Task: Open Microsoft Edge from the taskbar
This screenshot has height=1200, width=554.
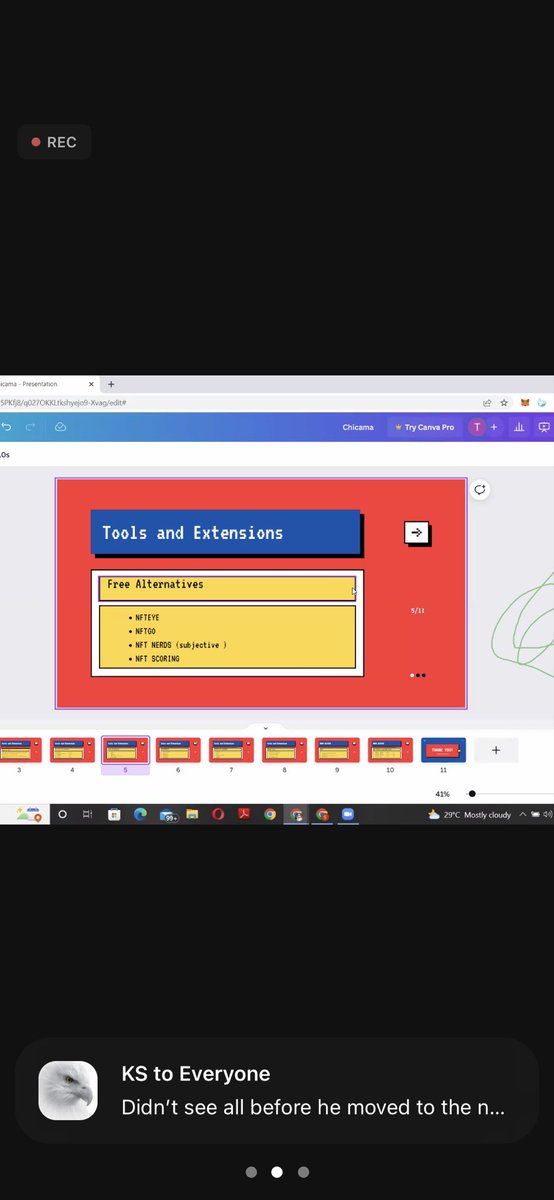Action: coord(140,815)
